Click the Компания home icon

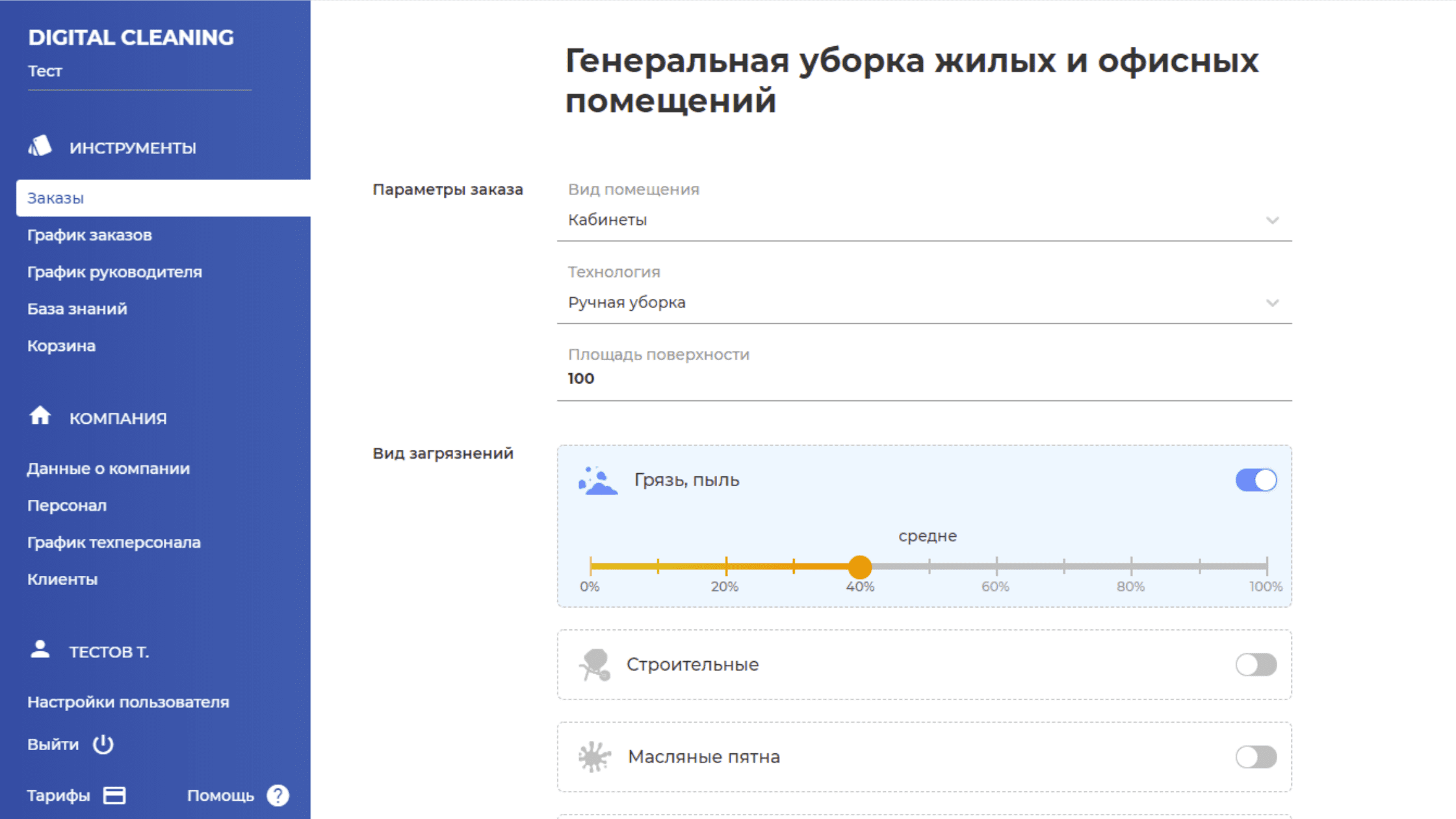click(40, 416)
